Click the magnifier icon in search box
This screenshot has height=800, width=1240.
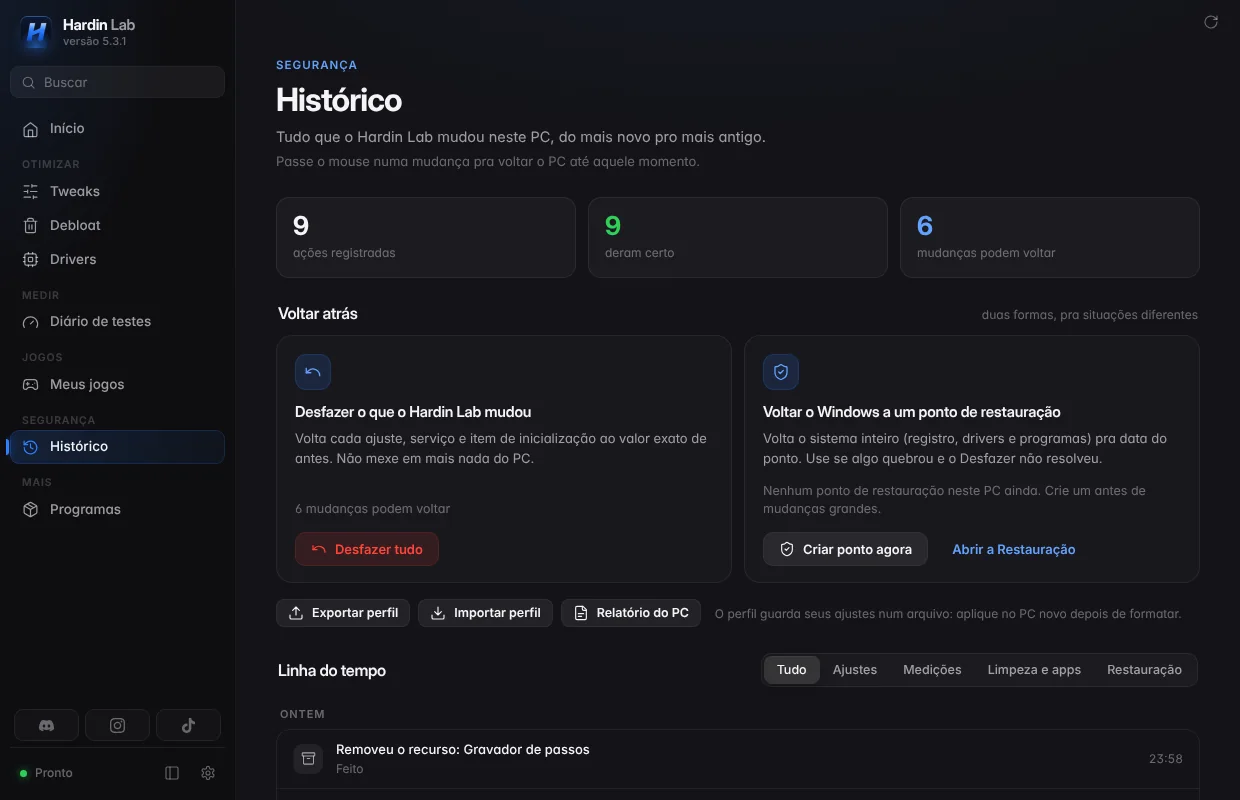click(28, 82)
